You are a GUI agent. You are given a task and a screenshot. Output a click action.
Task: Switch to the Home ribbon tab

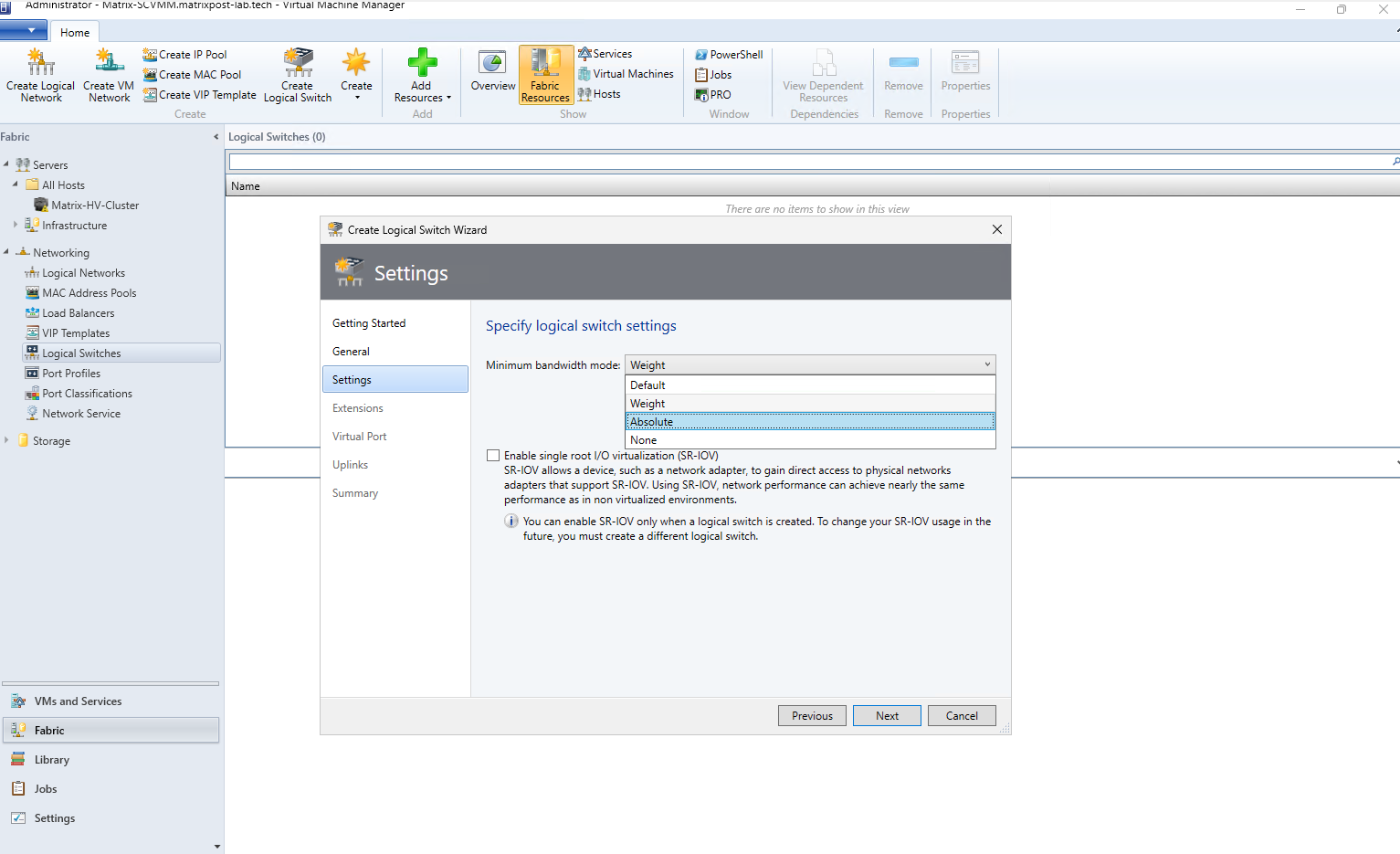[x=75, y=33]
